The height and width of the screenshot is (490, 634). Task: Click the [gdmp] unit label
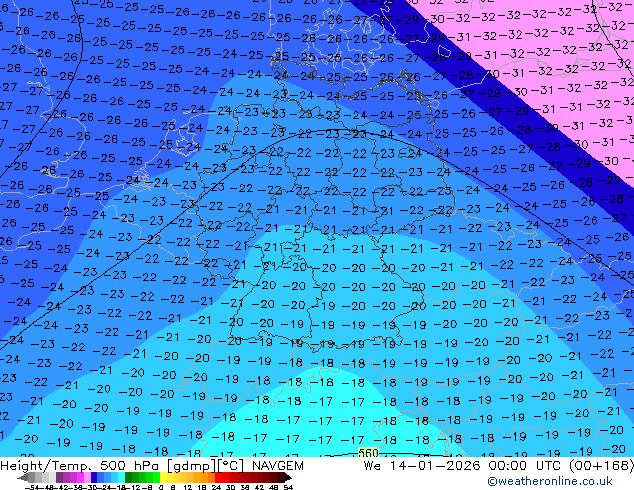[x=190, y=466]
